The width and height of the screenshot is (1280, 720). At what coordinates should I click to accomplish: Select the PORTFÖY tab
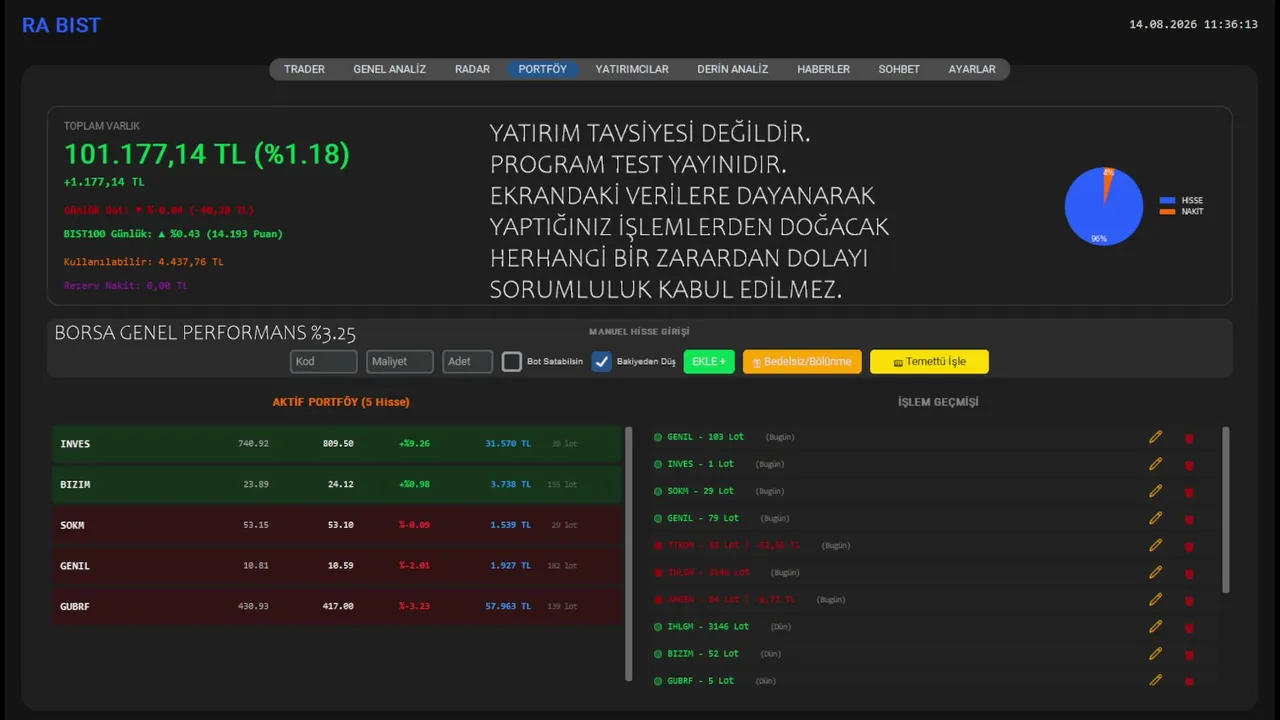[542, 69]
